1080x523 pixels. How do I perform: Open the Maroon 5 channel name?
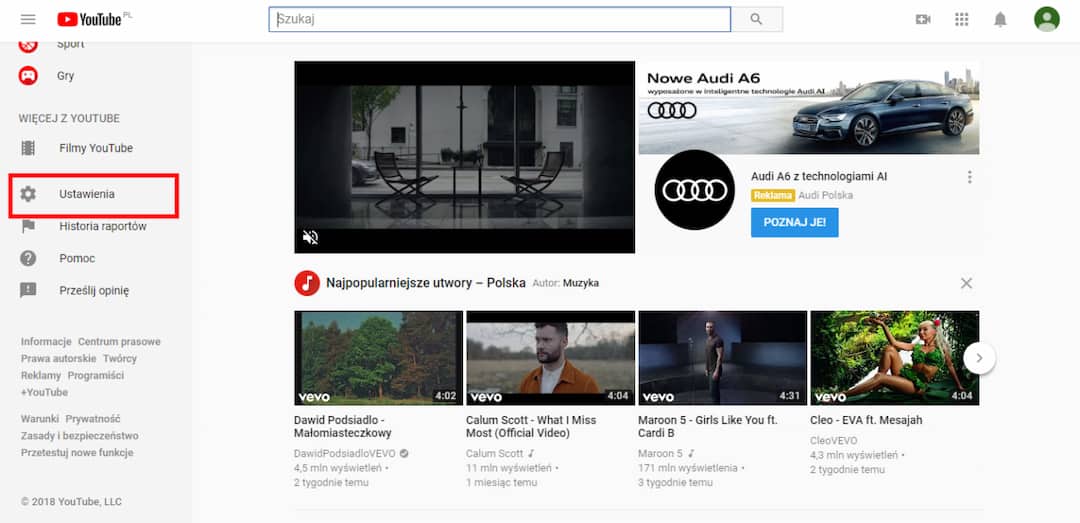[x=661, y=453]
